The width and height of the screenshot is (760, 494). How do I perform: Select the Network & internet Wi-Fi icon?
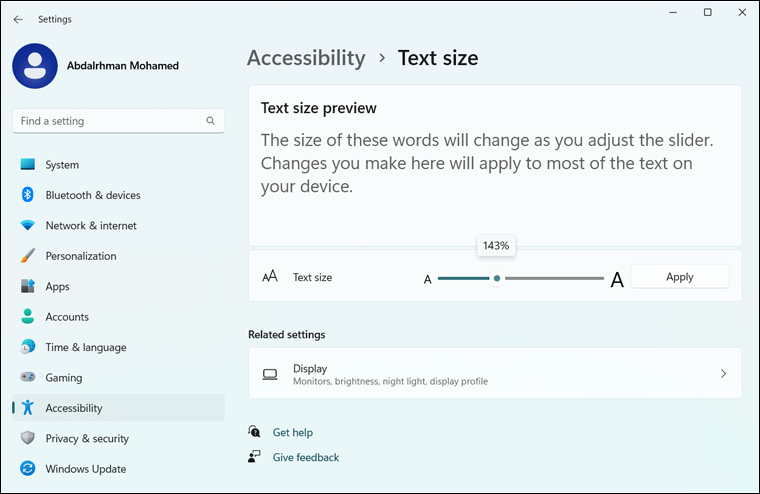[27, 226]
